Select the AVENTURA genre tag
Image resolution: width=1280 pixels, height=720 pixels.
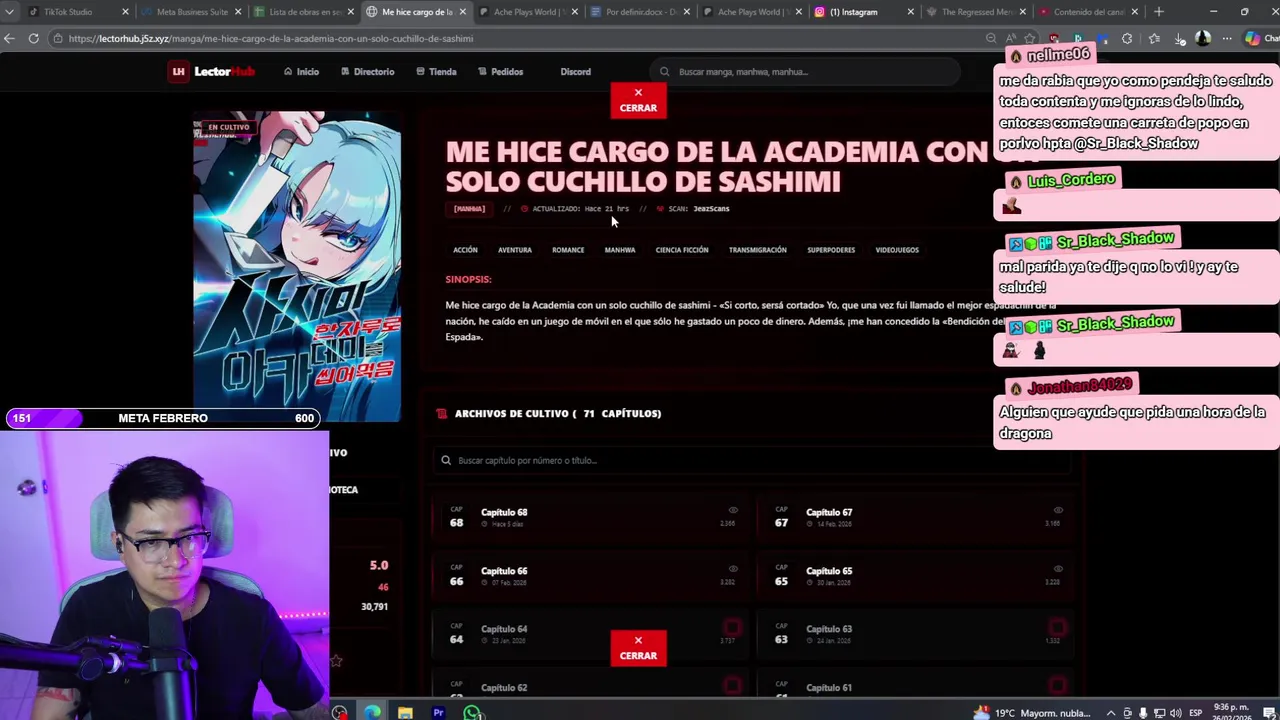click(515, 250)
